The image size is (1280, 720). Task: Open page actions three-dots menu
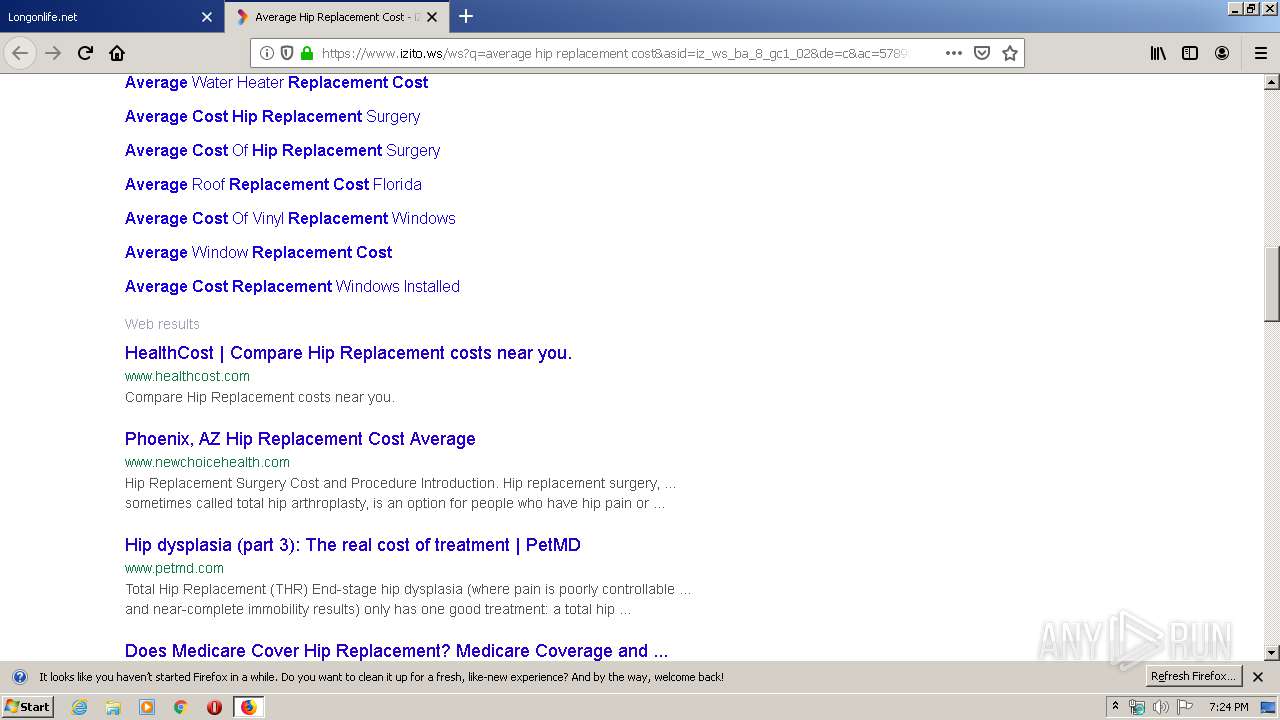coord(954,53)
